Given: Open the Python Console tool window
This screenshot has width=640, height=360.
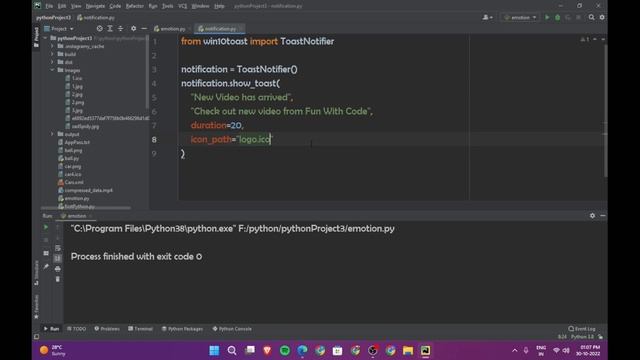Looking at the screenshot, I should pos(232,329).
